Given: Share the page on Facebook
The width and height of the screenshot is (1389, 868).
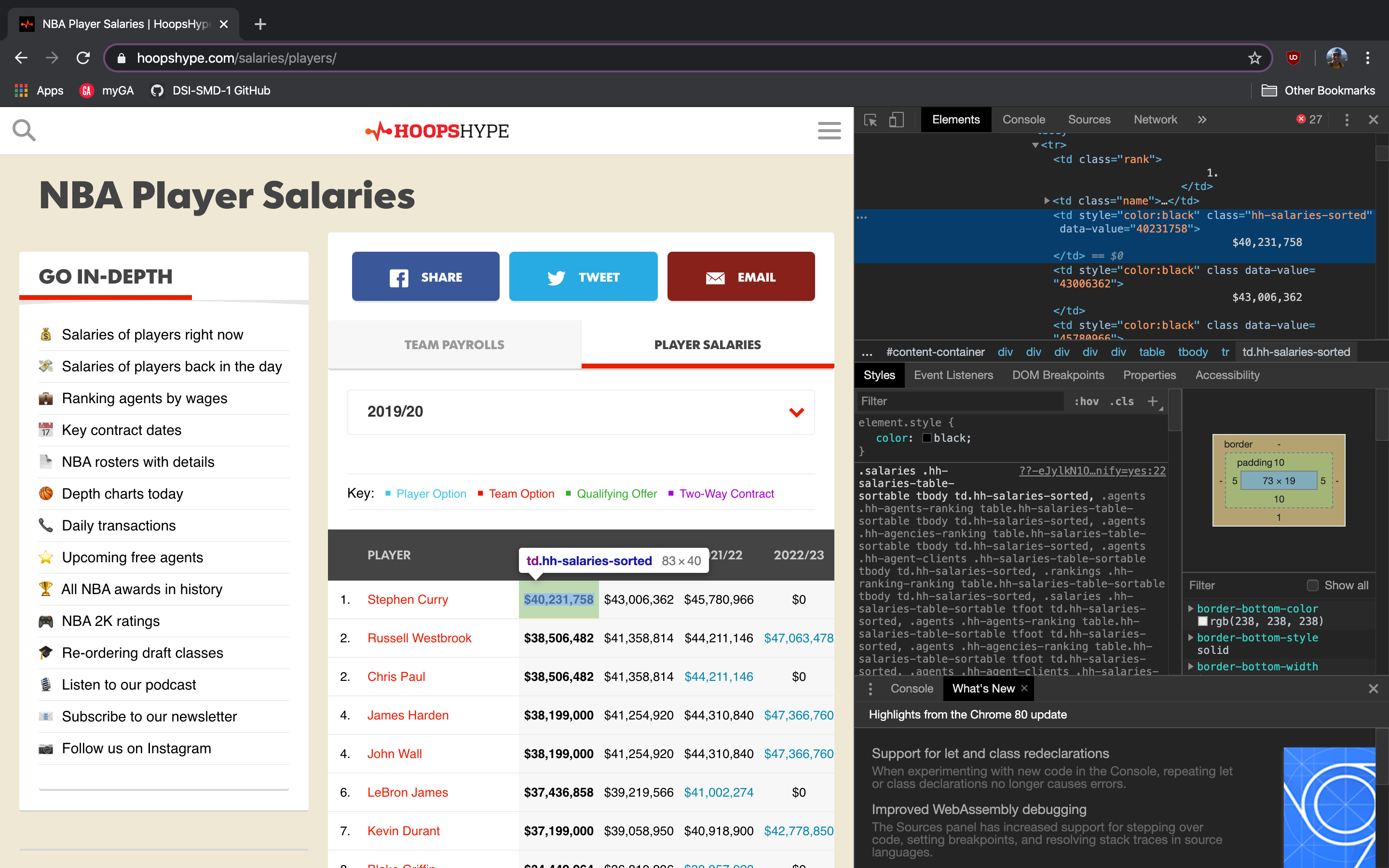Looking at the screenshot, I should click(425, 277).
